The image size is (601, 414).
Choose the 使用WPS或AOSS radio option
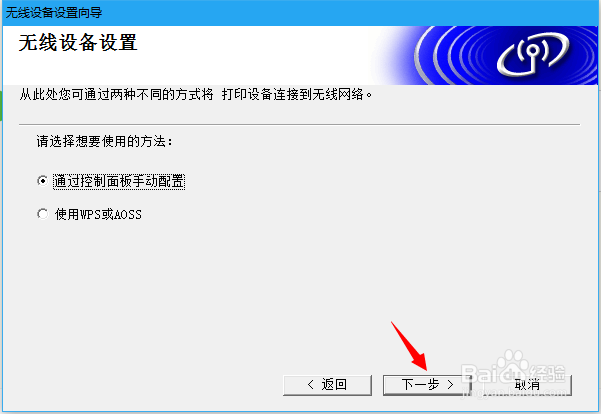point(43,214)
